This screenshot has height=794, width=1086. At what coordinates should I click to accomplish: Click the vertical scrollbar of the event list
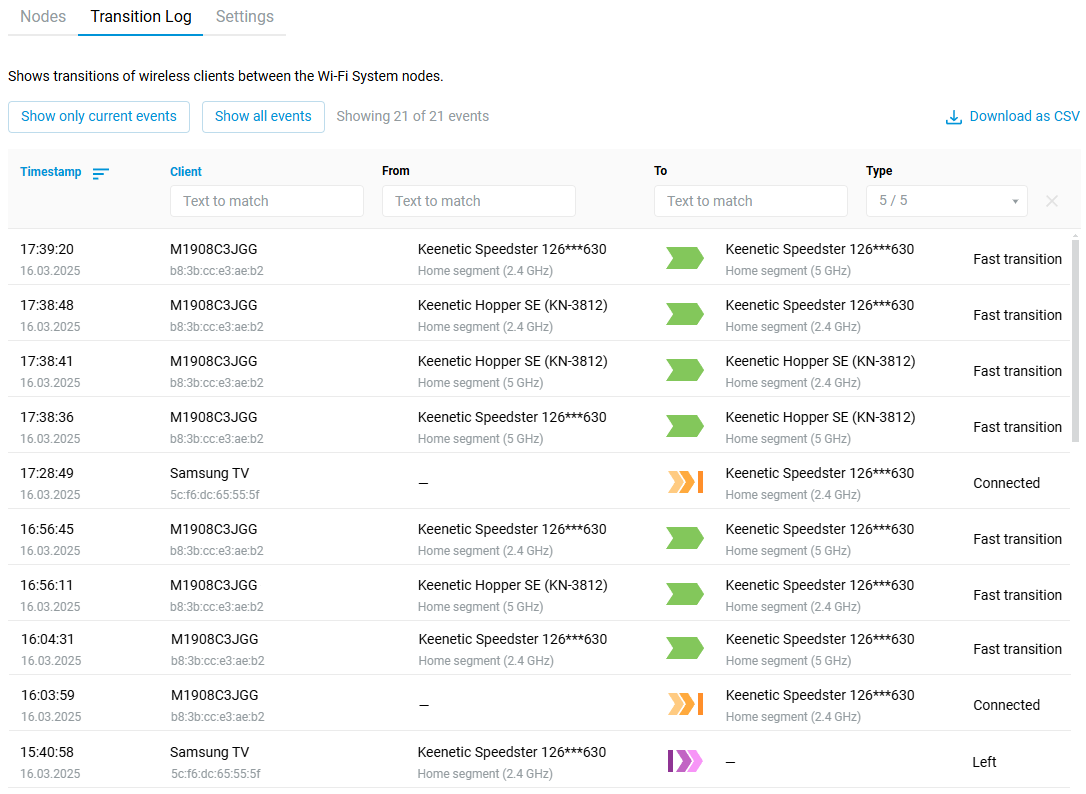[x=1076, y=340]
